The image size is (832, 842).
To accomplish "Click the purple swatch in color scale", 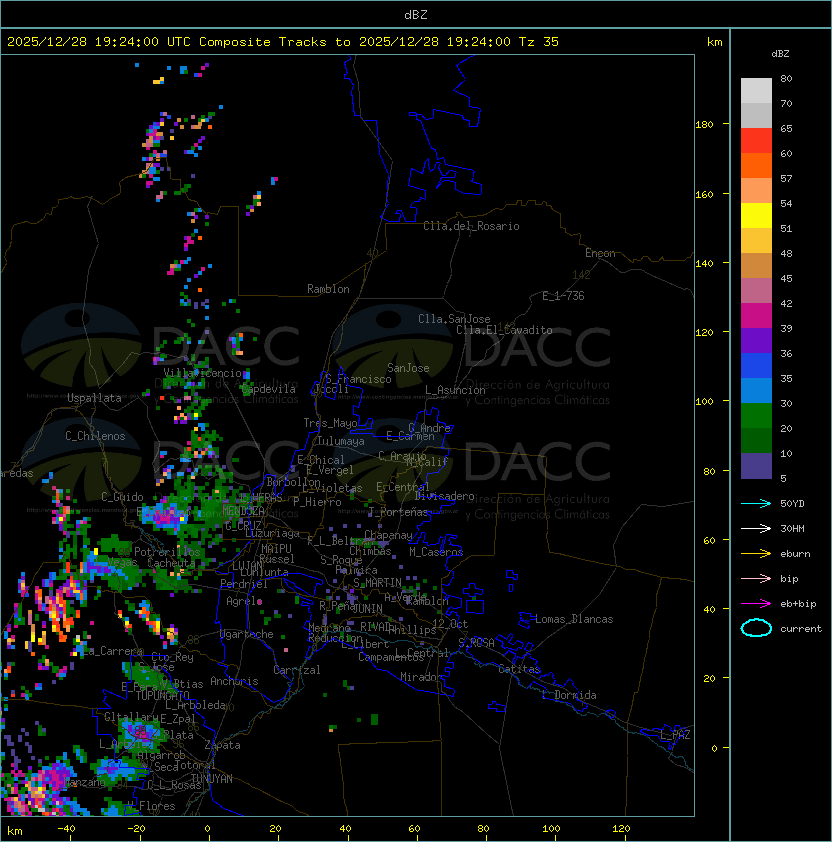I will (x=756, y=341).
